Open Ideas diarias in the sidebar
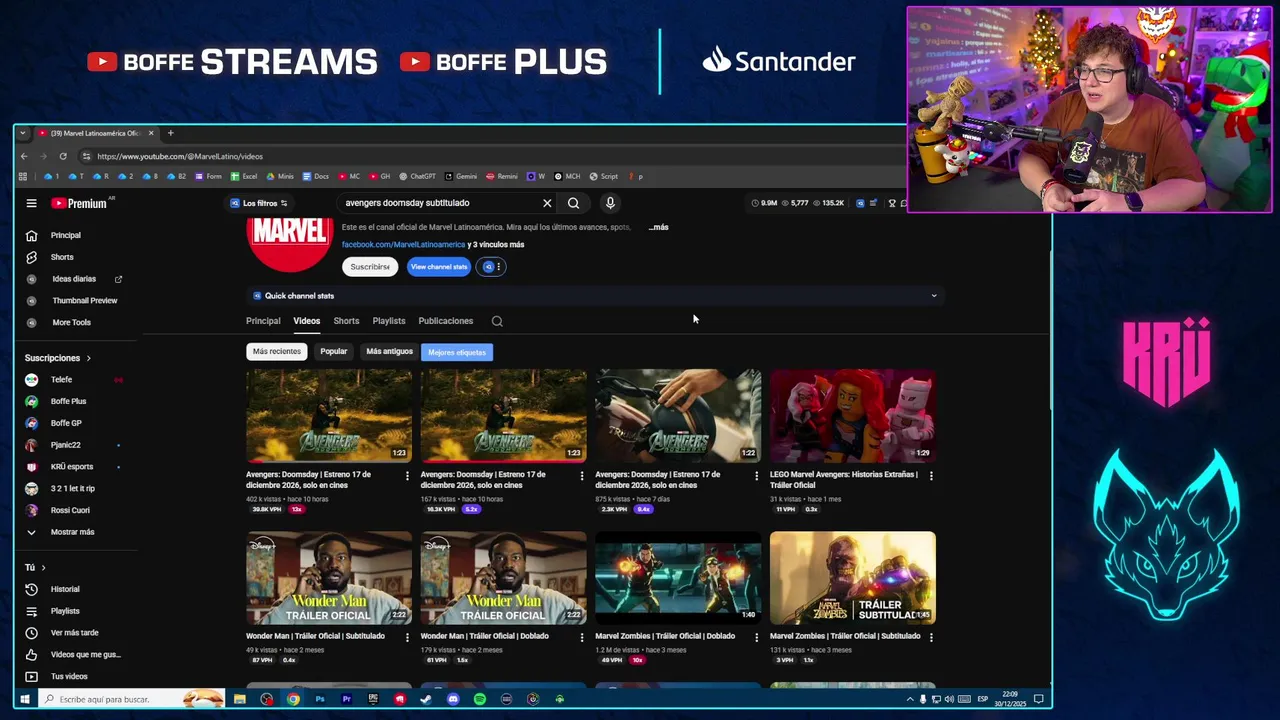Image resolution: width=1280 pixels, height=720 pixels. [x=74, y=279]
